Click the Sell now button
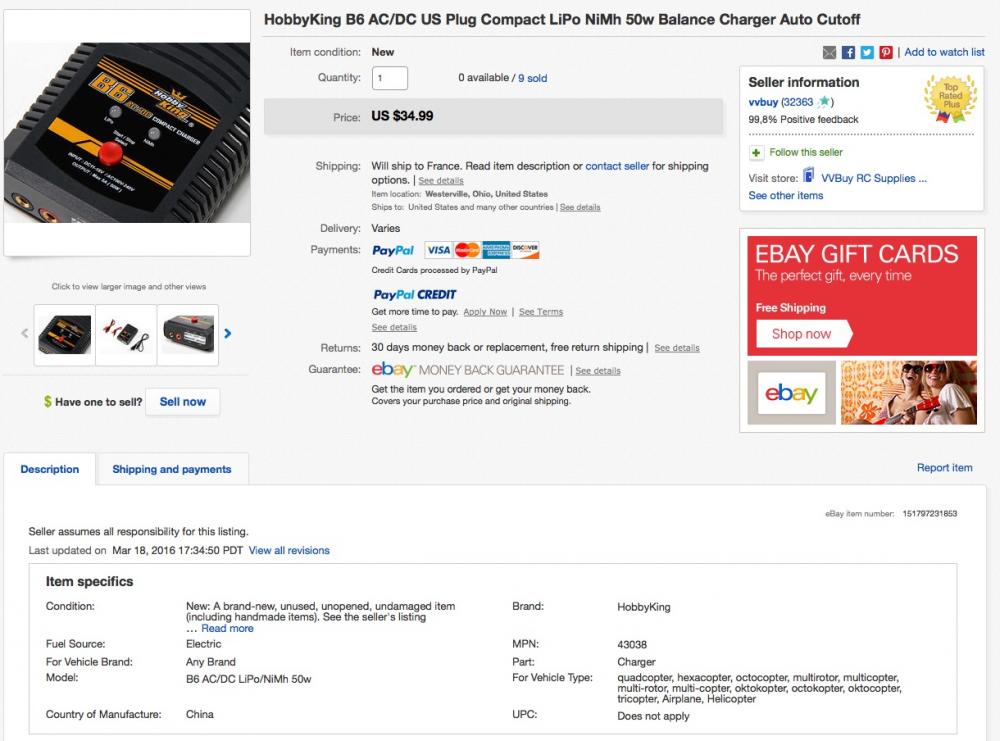This screenshot has height=741, width=1000. 182,402
